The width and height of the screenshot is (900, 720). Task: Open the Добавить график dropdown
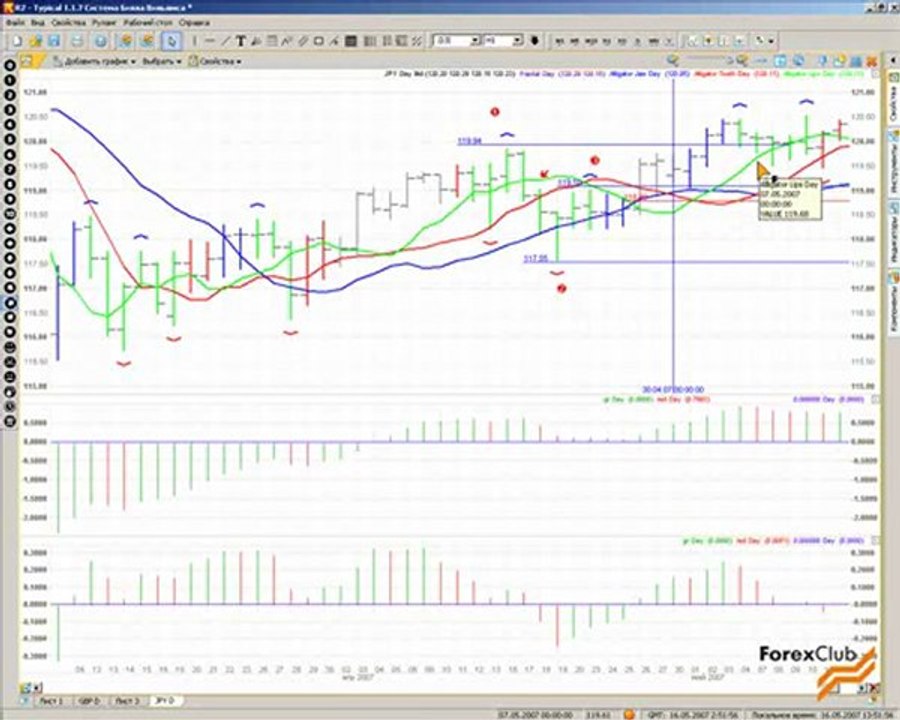[95, 61]
